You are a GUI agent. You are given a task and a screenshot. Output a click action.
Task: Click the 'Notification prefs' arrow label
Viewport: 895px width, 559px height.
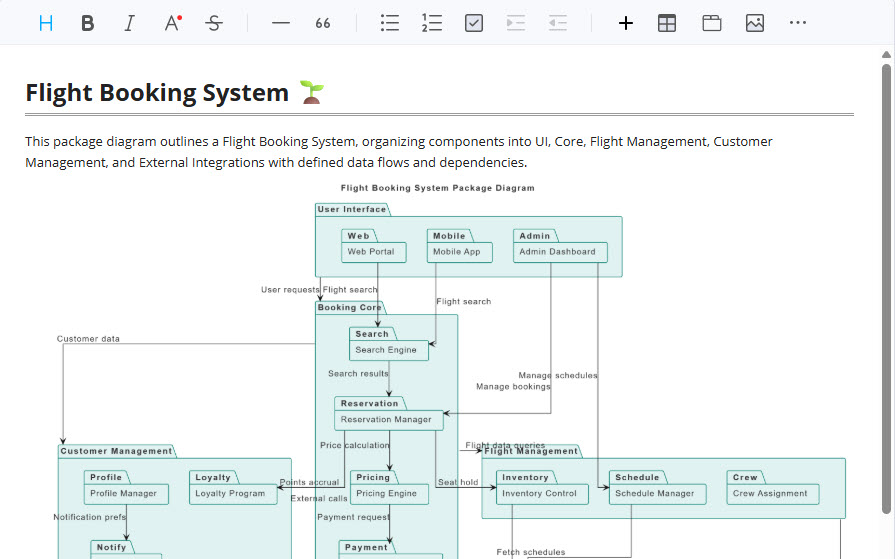[x=90, y=517]
